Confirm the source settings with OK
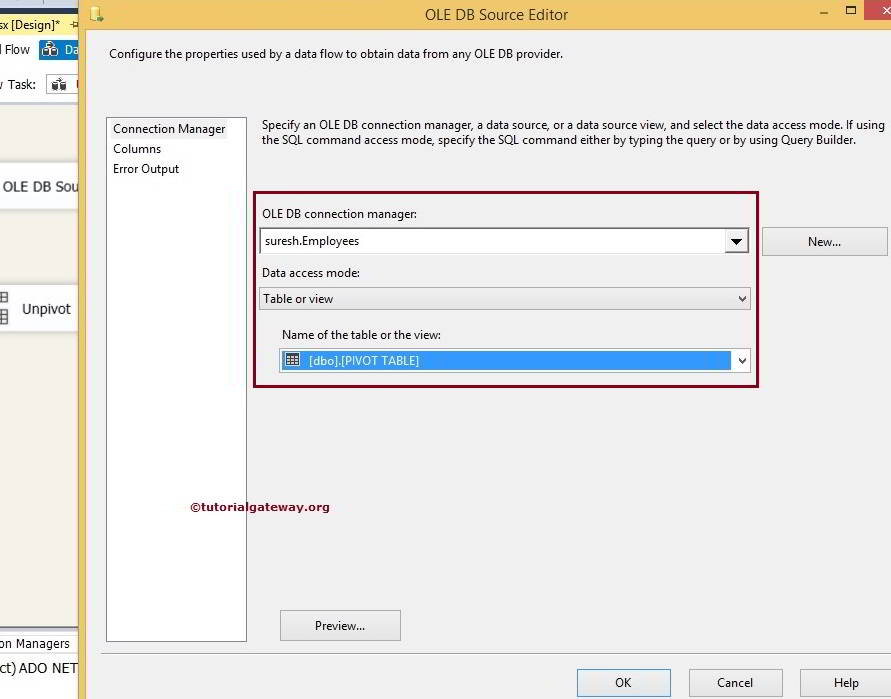891x699 pixels. [623, 682]
